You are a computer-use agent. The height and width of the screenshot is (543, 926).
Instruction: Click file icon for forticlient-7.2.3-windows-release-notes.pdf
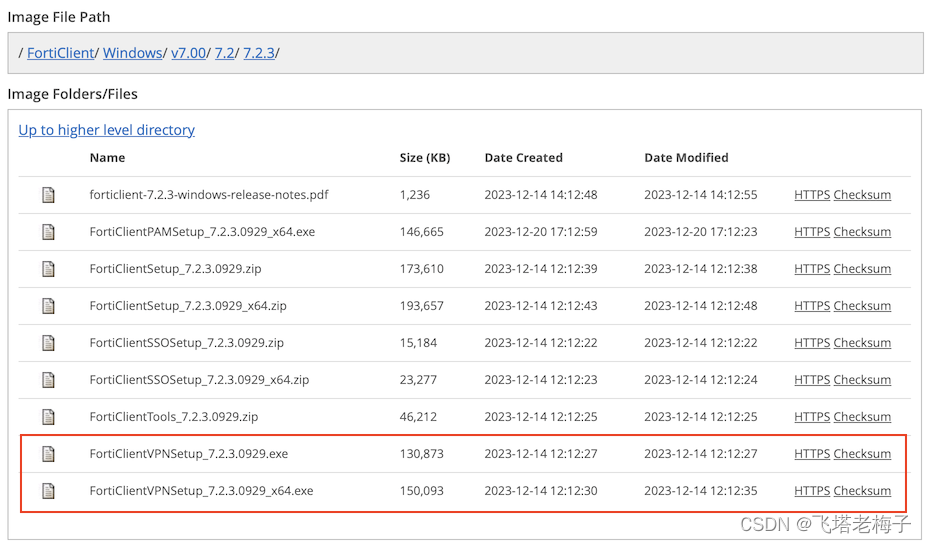point(48,195)
